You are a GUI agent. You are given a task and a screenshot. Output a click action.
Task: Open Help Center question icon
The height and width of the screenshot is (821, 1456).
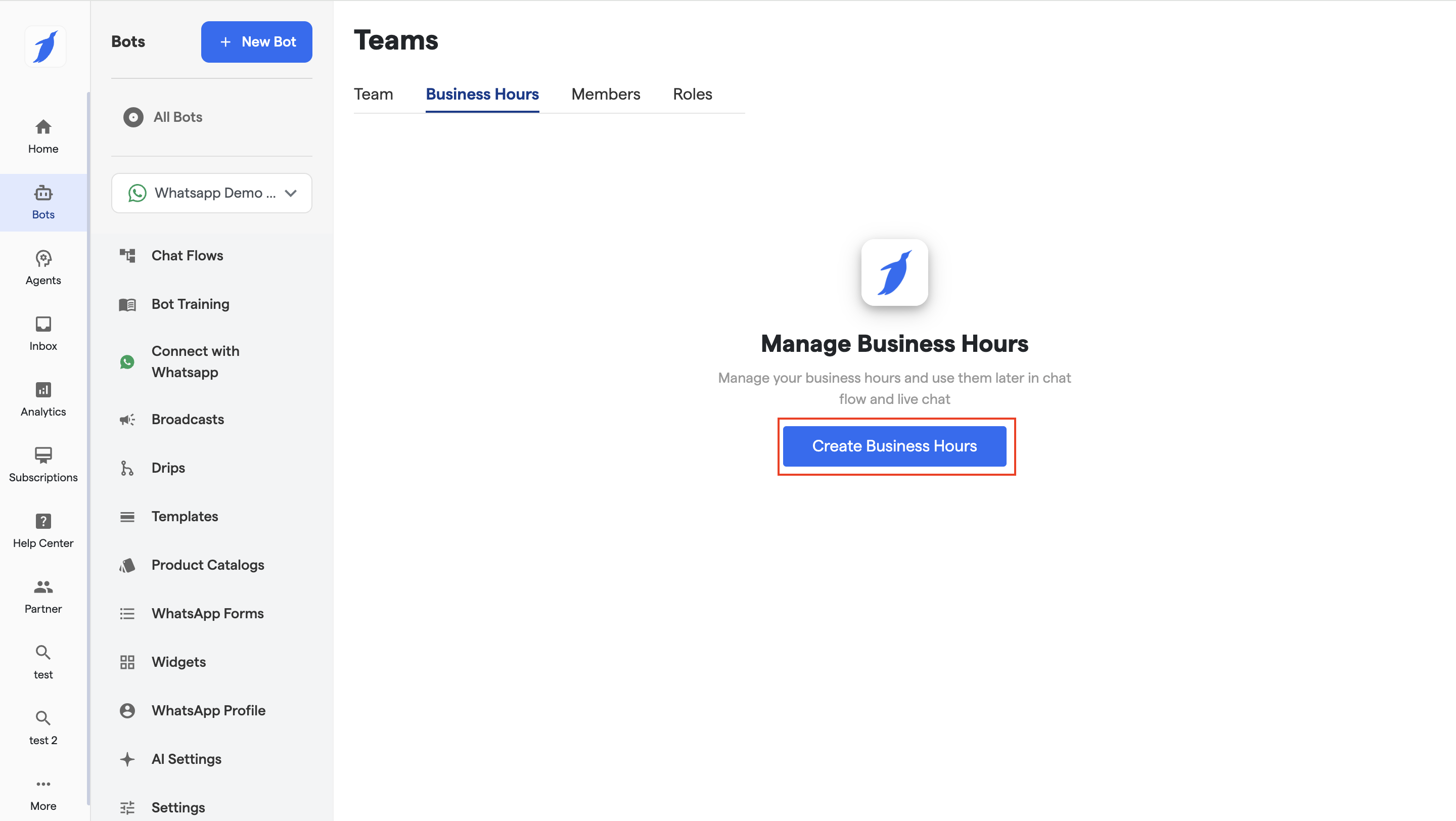[43, 521]
